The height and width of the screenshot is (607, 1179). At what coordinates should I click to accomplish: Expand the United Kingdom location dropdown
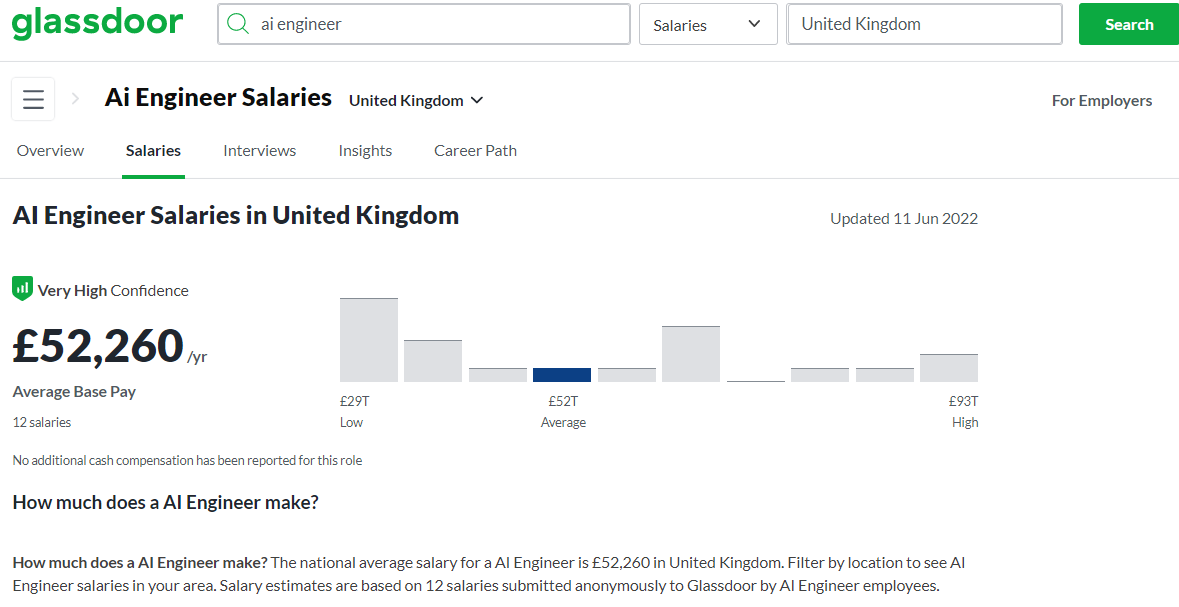(416, 101)
